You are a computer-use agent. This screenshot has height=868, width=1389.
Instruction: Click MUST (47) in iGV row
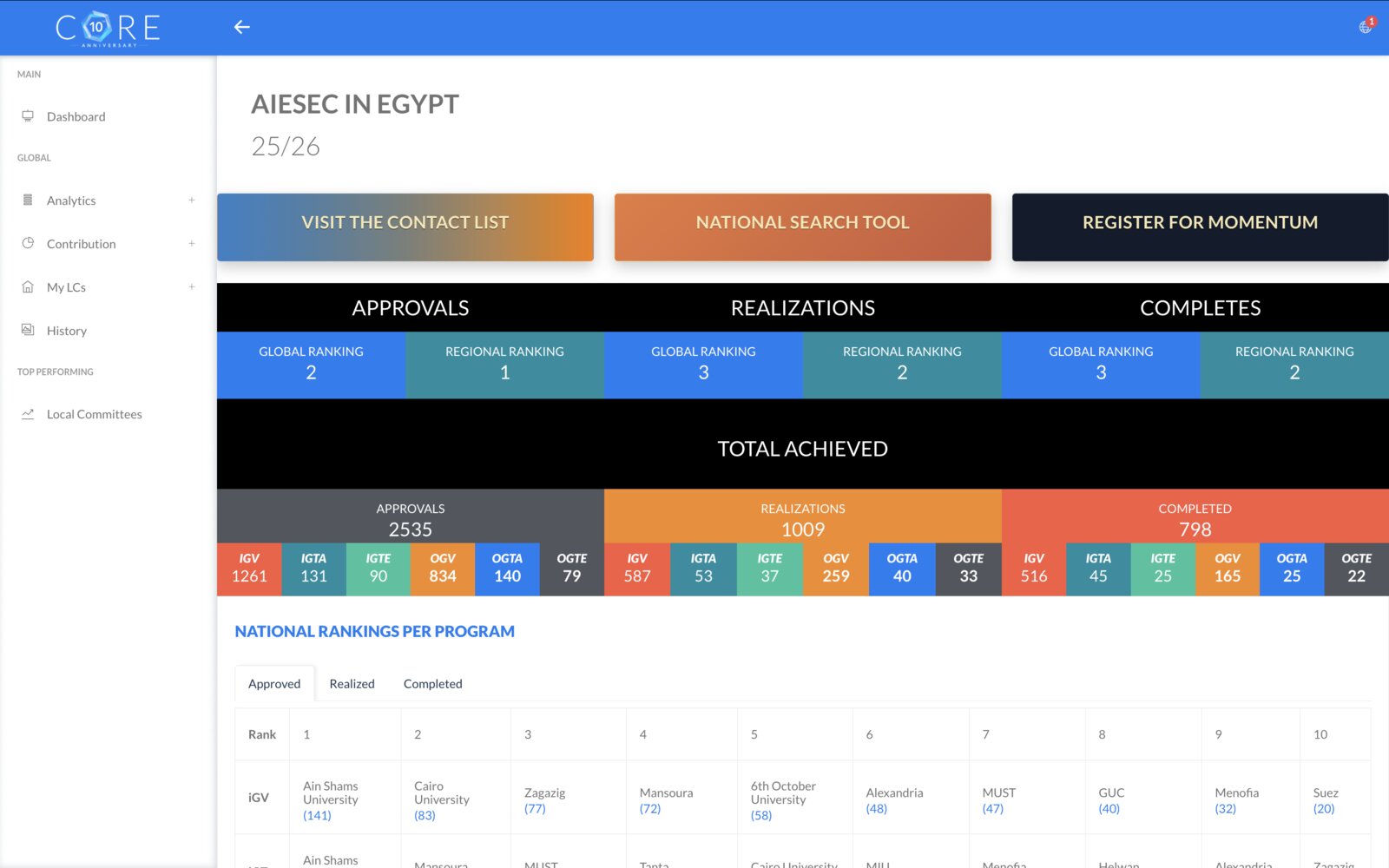point(1027,798)
